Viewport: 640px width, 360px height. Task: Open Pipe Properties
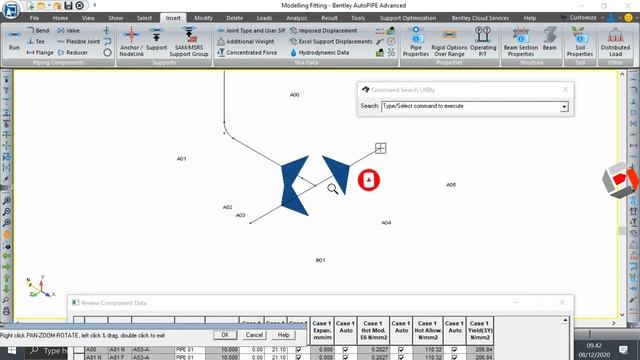[x=416, y=42]
